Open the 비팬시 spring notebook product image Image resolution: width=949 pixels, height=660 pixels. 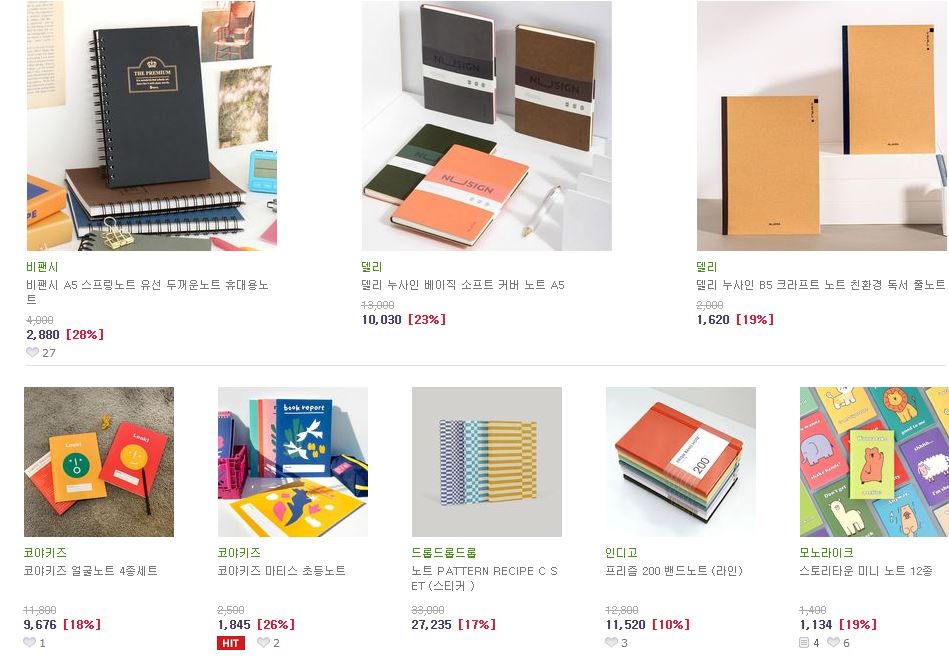(x=152, y=125)
